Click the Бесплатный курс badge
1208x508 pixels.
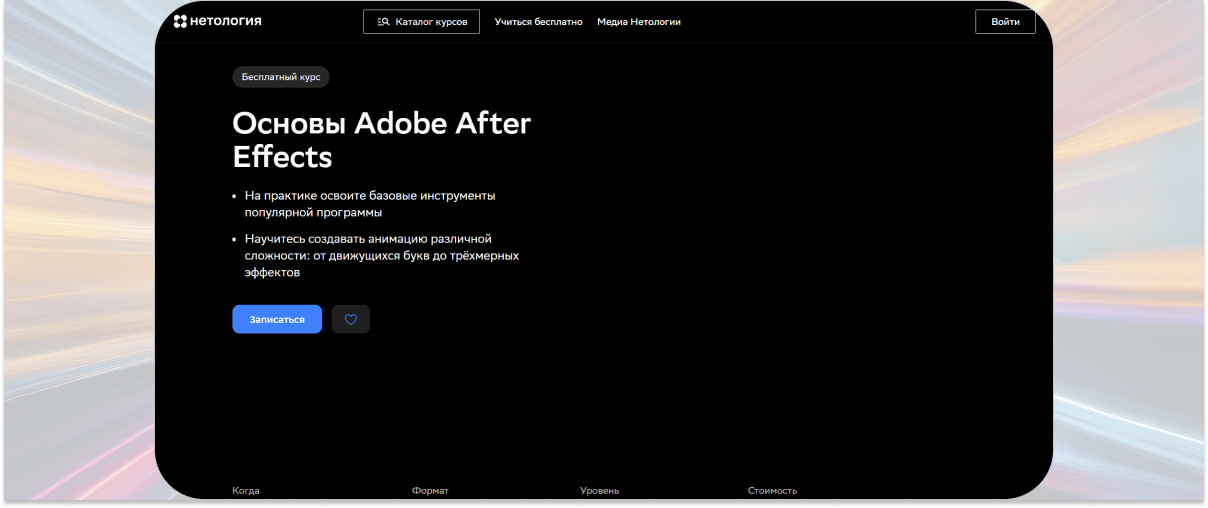tap(280, 77)
